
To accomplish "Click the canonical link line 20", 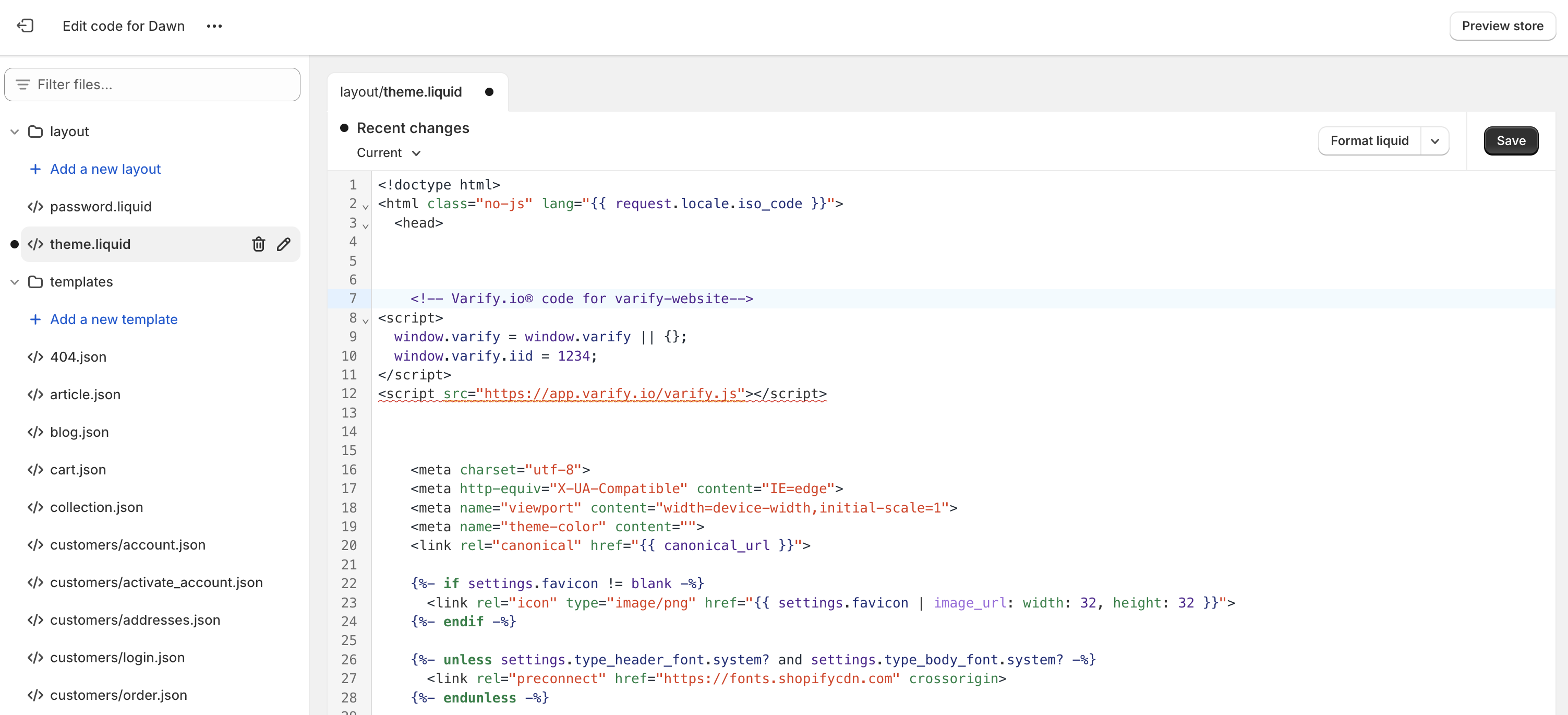I will pyautogui.click(x=610, y=545).
